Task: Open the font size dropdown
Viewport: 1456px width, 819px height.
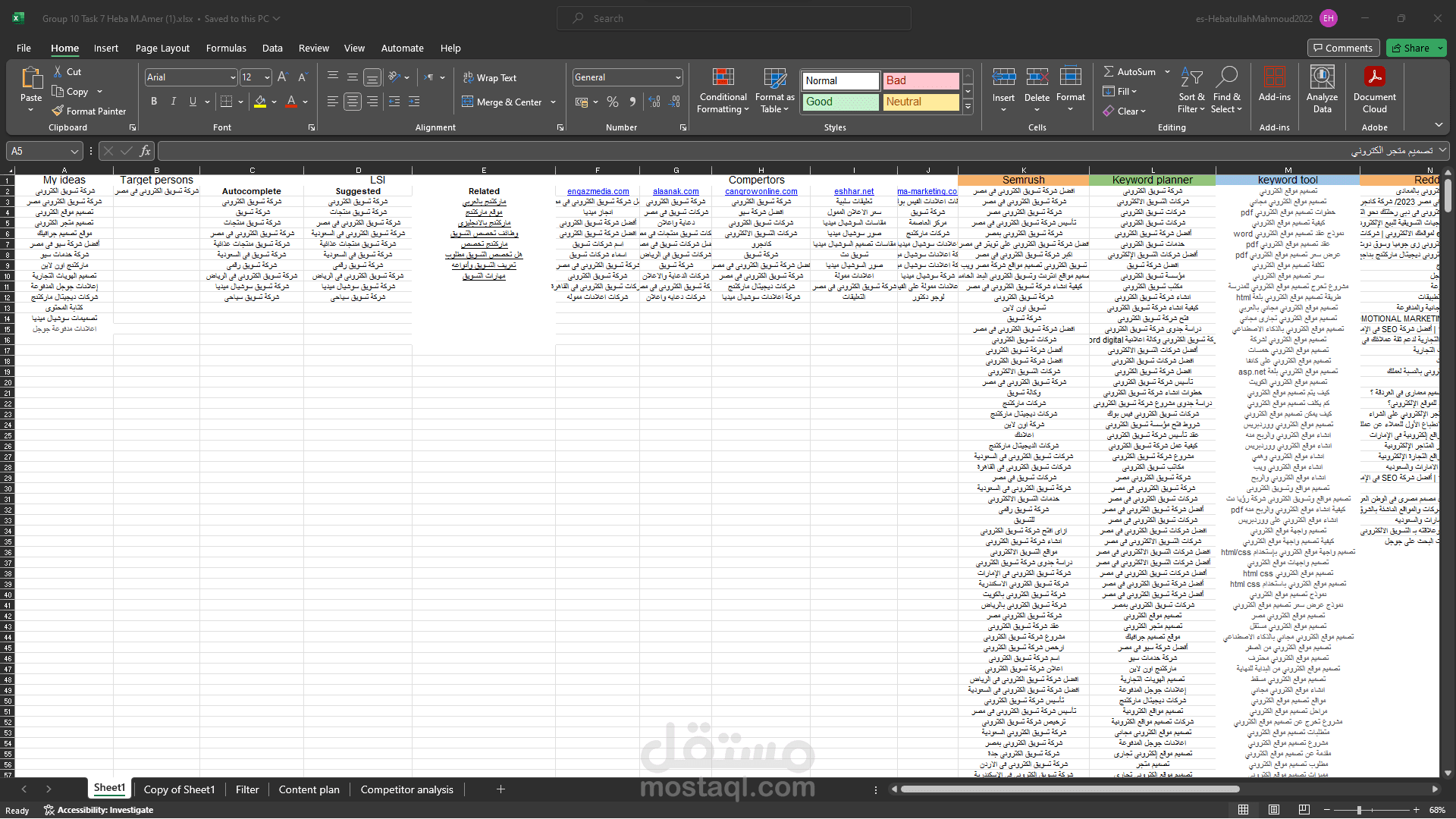Action: pos(267,77)
